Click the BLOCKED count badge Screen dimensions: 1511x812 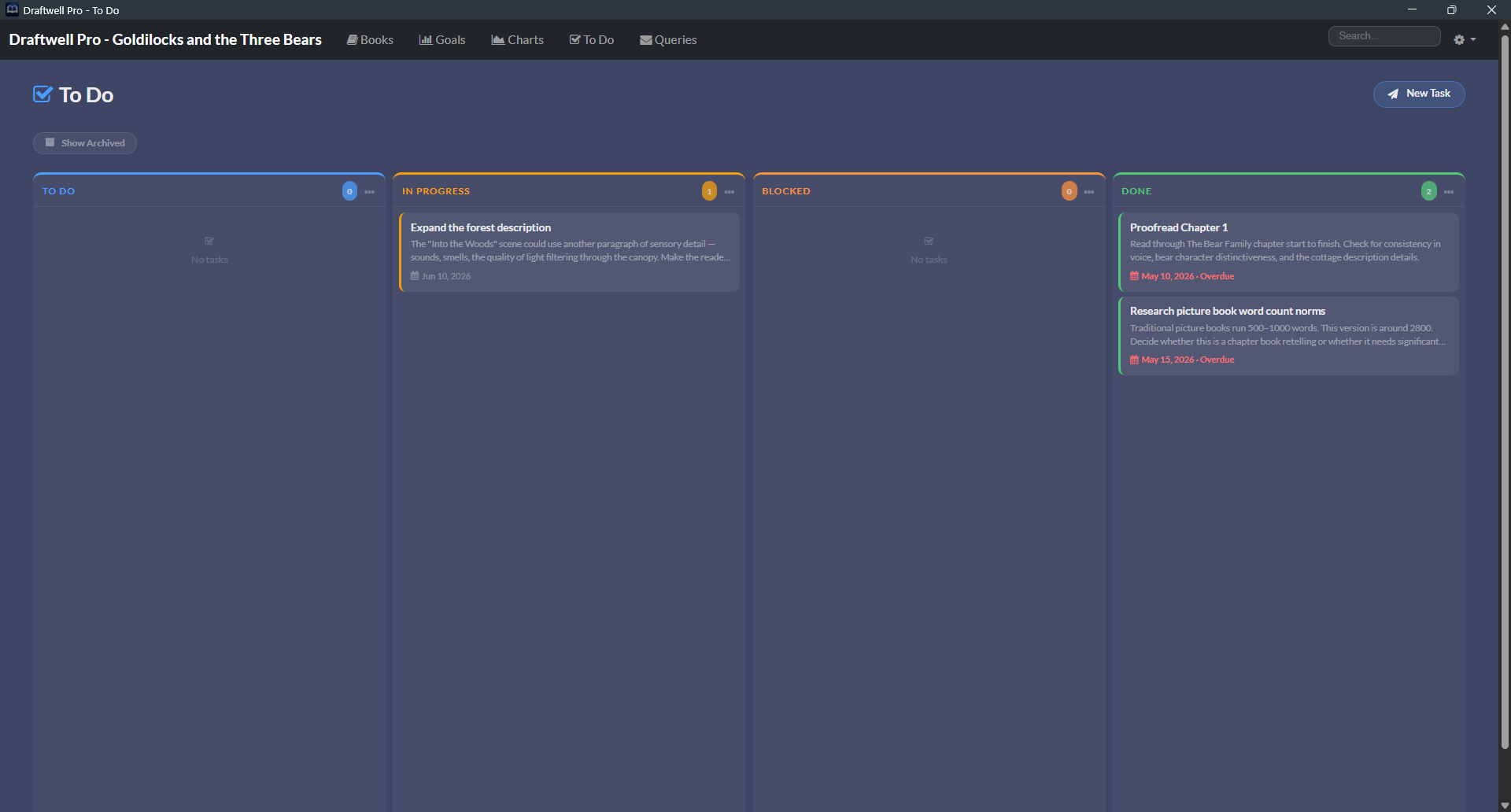coord(1069,191)
